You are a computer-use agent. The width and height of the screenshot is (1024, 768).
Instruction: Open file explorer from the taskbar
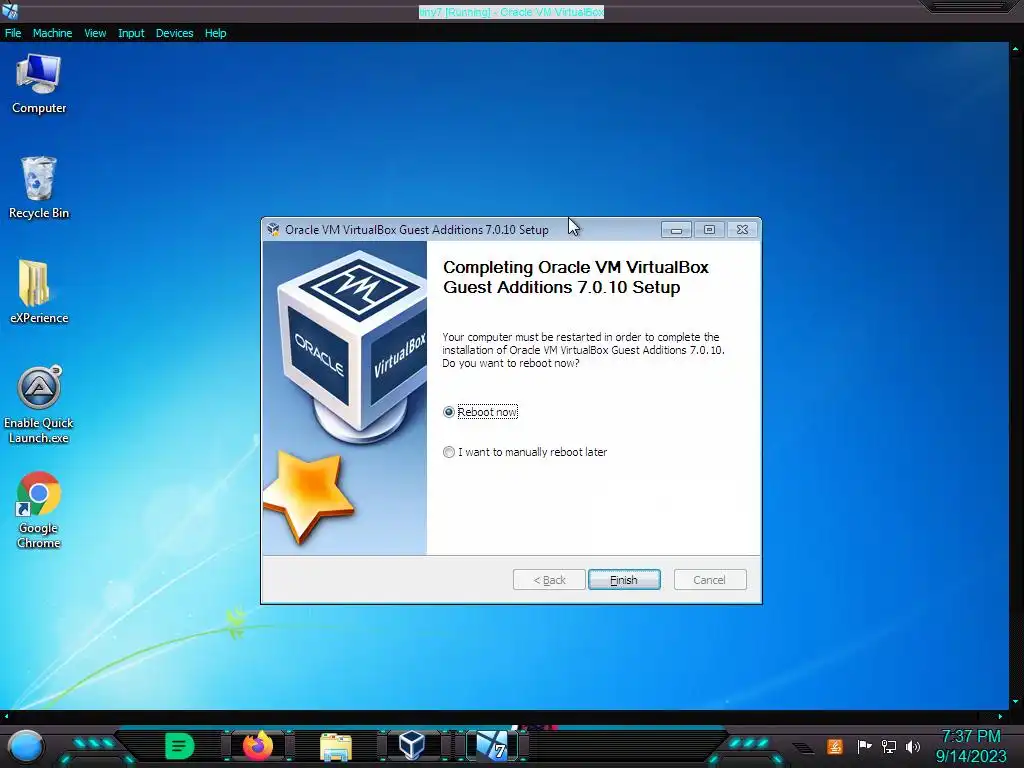(x=336, y=746)
